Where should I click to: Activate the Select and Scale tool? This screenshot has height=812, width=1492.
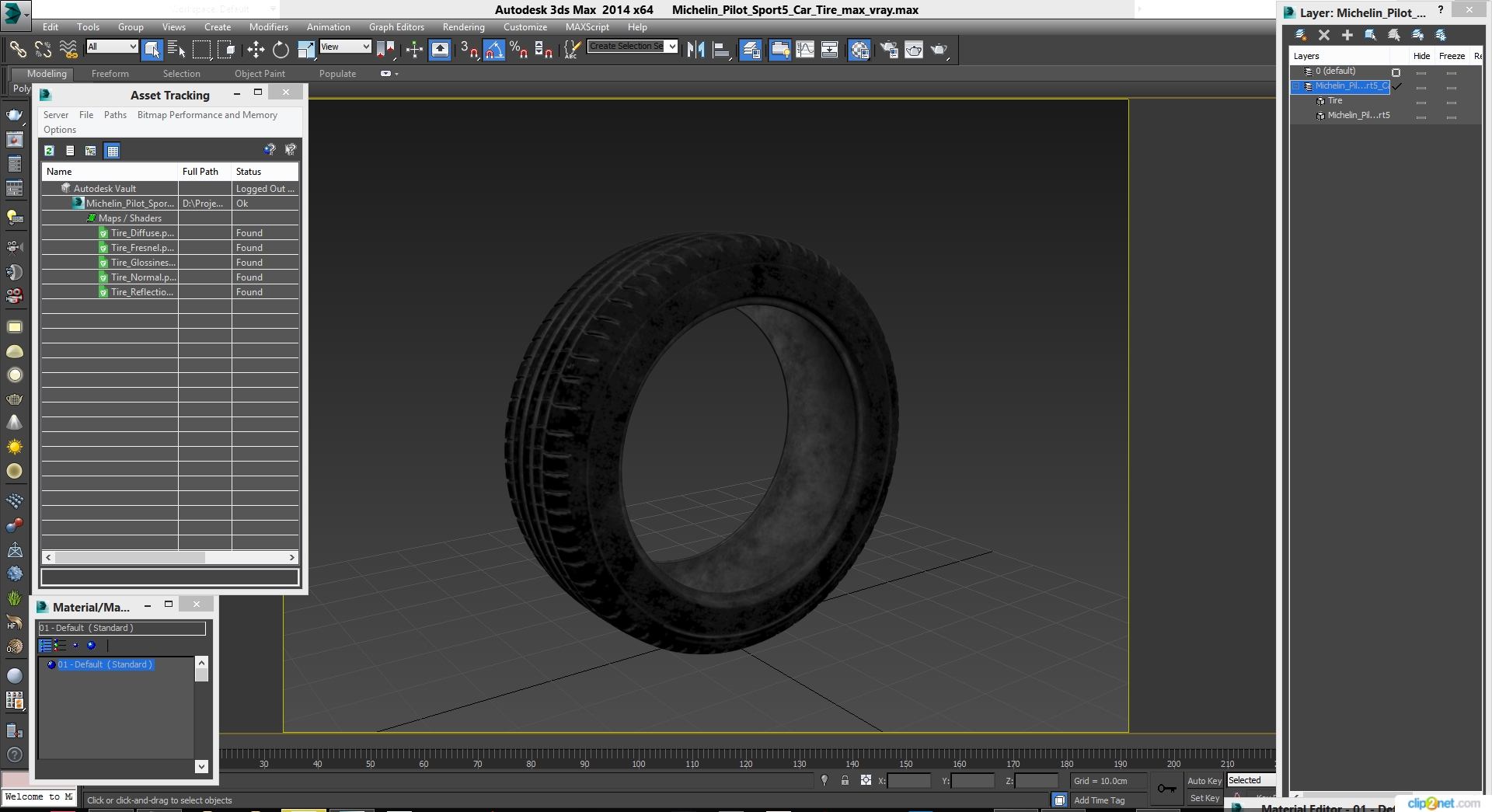pyautogui.click(x=306, y=50)
